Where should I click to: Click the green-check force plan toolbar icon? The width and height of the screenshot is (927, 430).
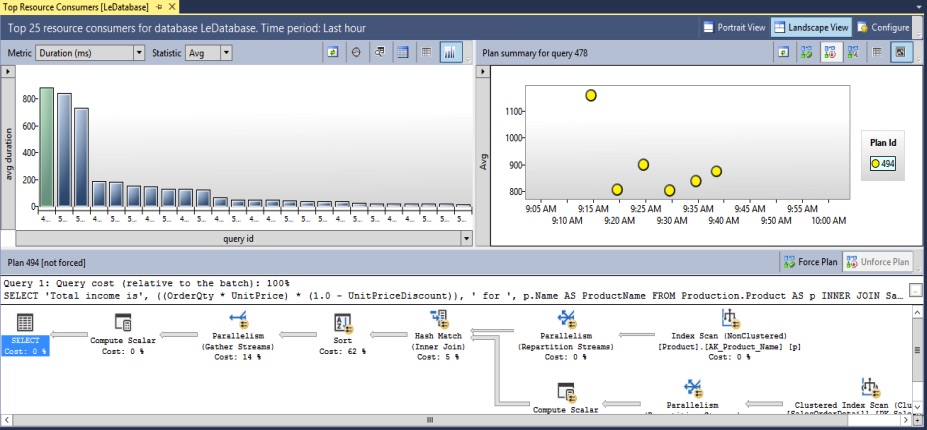tap(806, 53)
